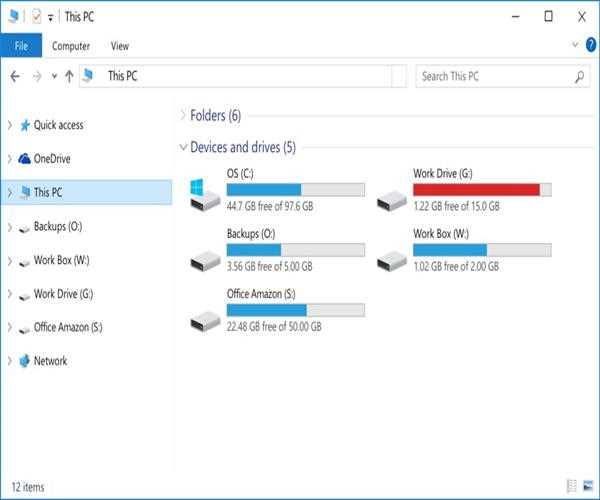Select the Work Box (W:) drive icon in content pane
This screenshot has height=500, width=600.
(391, 257)
